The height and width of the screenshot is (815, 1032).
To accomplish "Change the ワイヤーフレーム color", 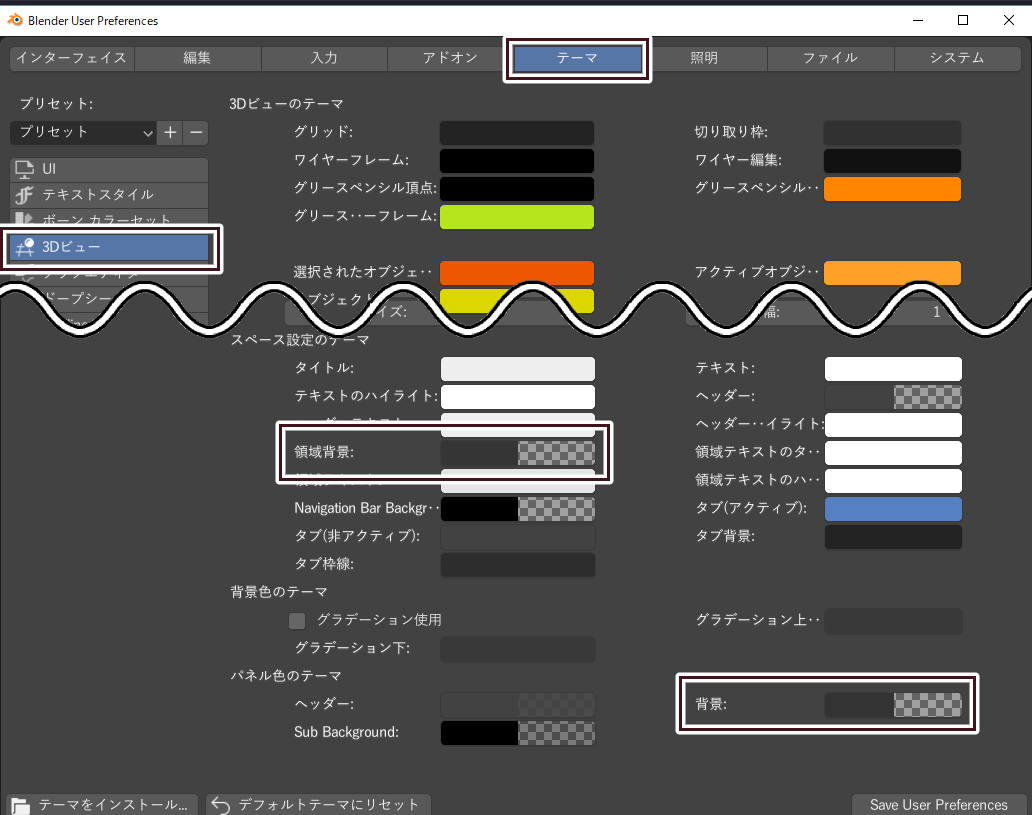I will [x=517, y=161].
